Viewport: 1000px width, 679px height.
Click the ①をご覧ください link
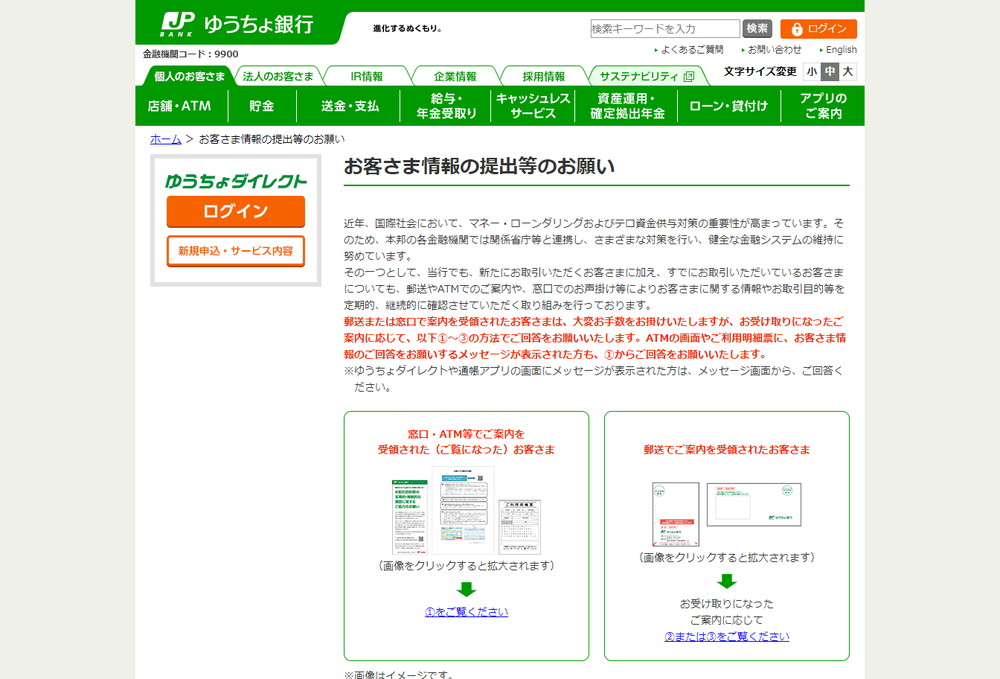click(x=466, y=612)
